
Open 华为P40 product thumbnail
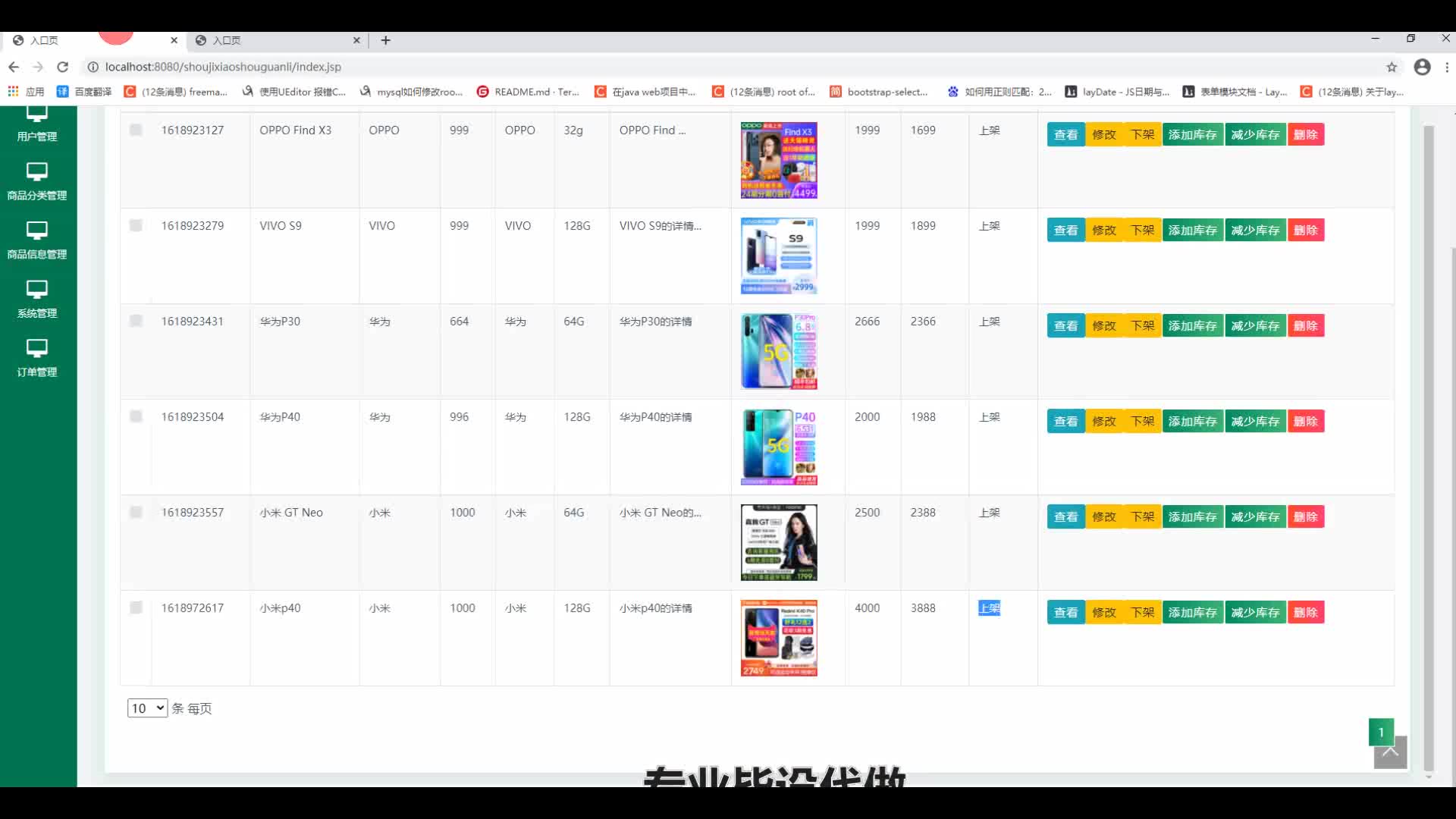click(x=779, y=447)
